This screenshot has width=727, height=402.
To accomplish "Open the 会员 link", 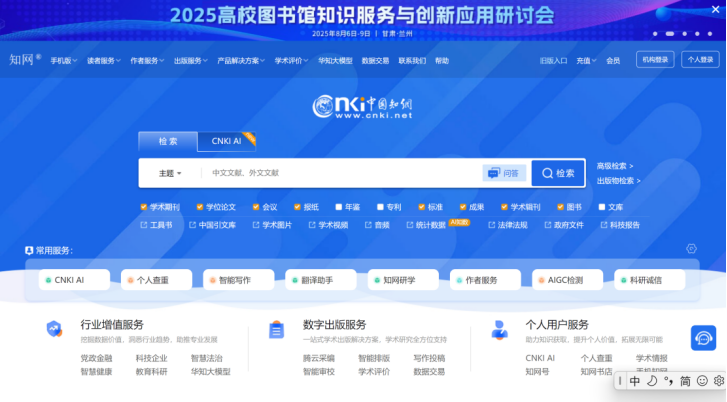I will (613, 61).
